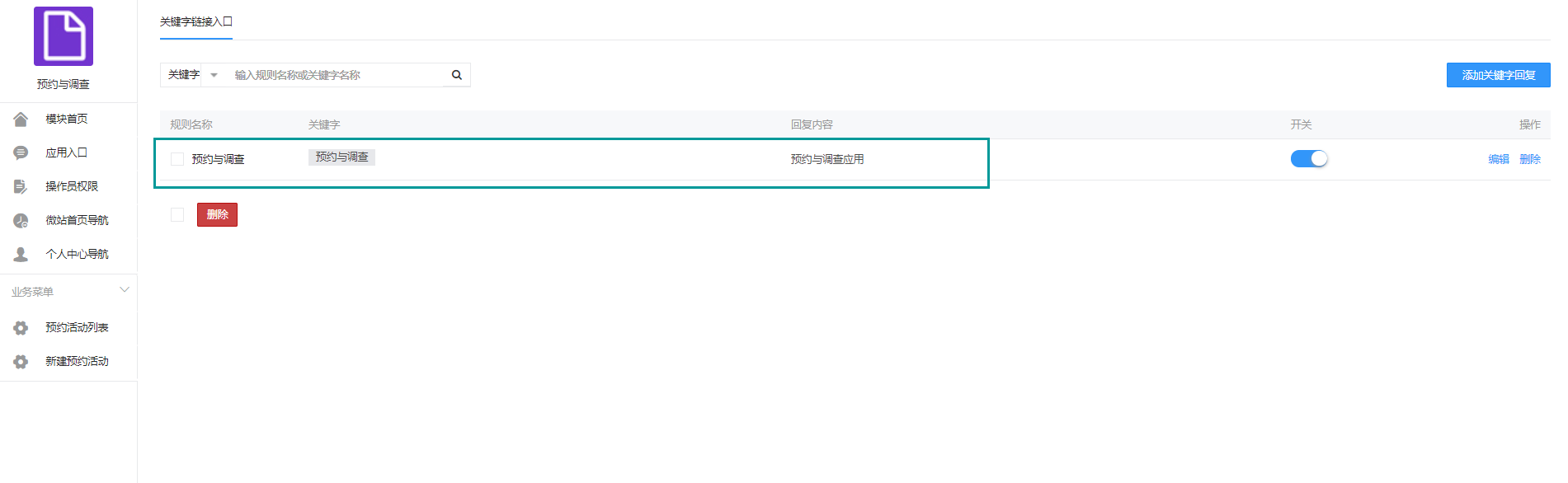Select the 关键字链接入口 tab

click(196, 21)
